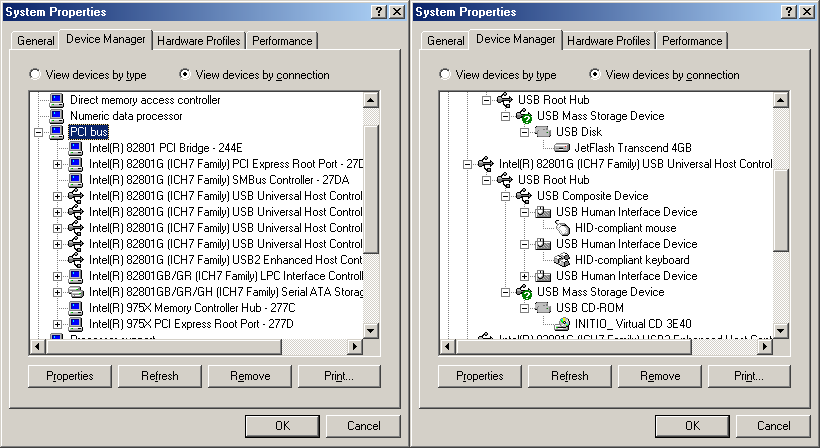
Task: Click the HID-compliant keyboard device icon
Action: click(x=563, y=260)
